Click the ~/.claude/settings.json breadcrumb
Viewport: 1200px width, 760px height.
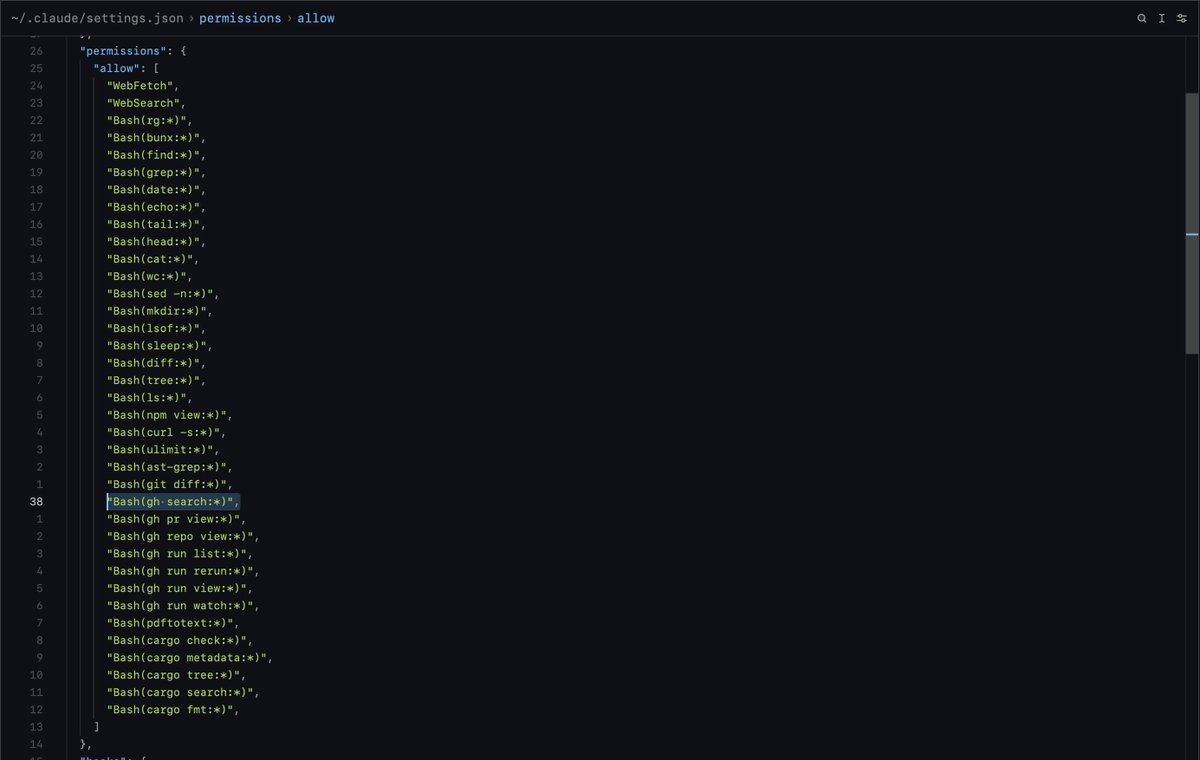pyautogui.click(x=100, y=18)
